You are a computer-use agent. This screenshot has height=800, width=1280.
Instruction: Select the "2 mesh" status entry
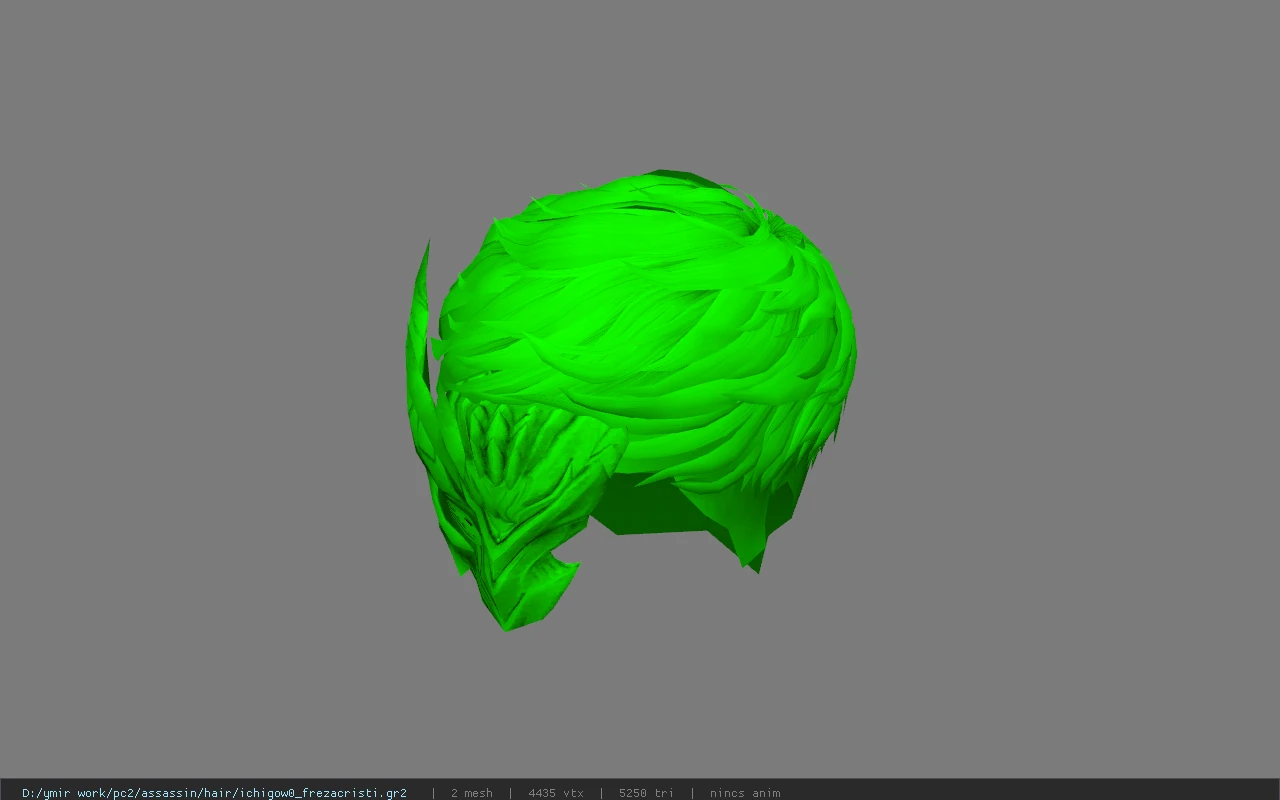tap(472, 793)
